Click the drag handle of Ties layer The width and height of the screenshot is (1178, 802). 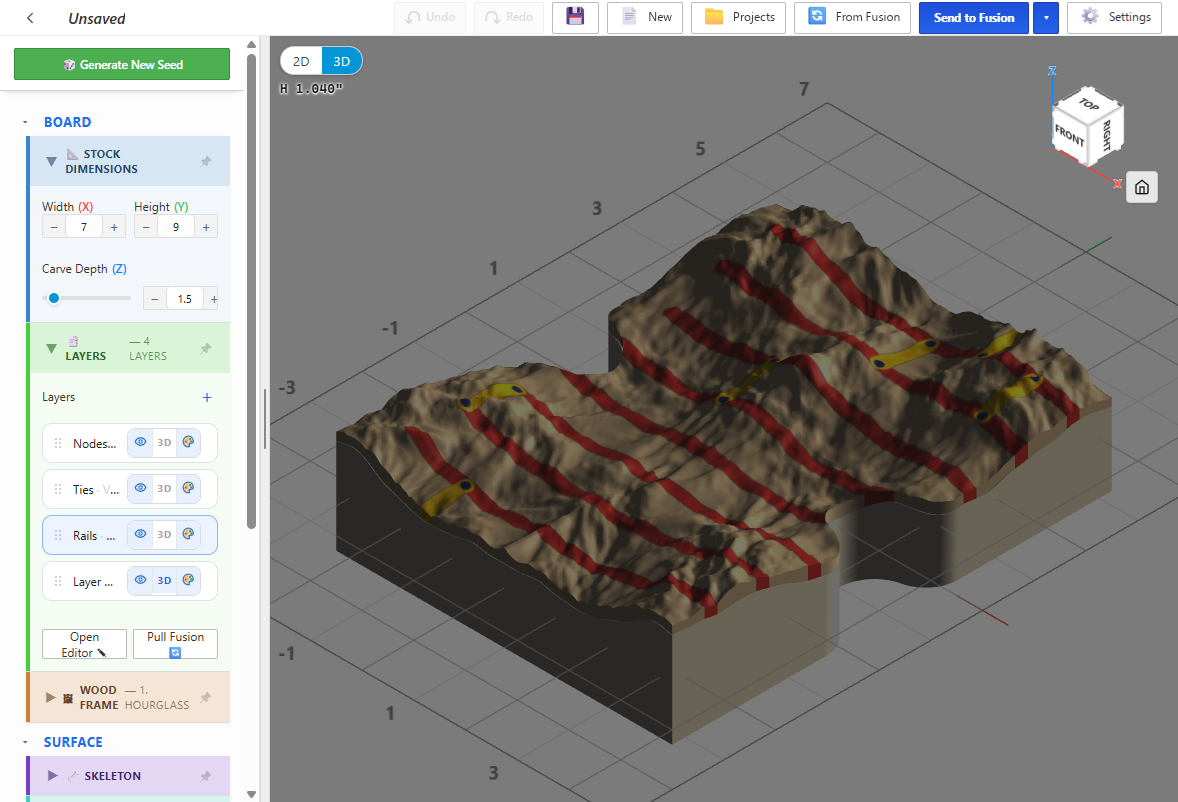coord(58,490)
